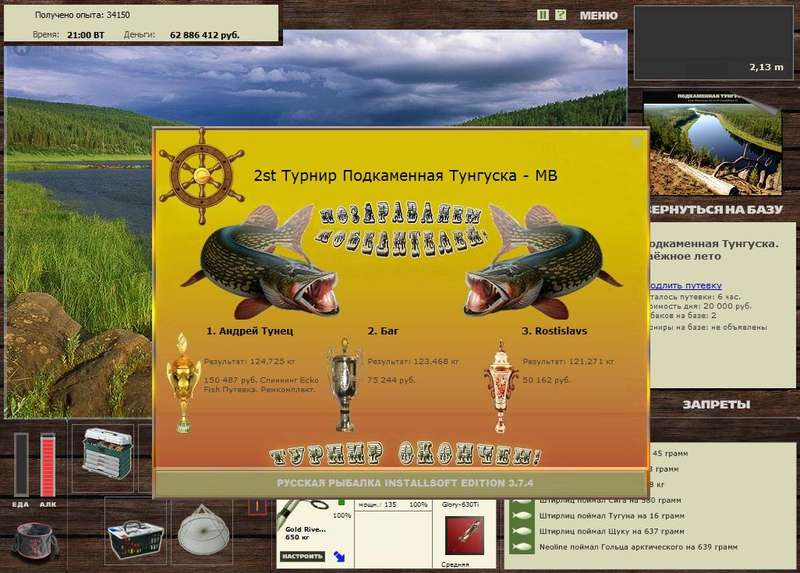Image resolution: width=800 pixels, height=573 pixels.
Task: Click fish icon beside Штирлиц поймал Щуку
Action: (x=521, y=531)
